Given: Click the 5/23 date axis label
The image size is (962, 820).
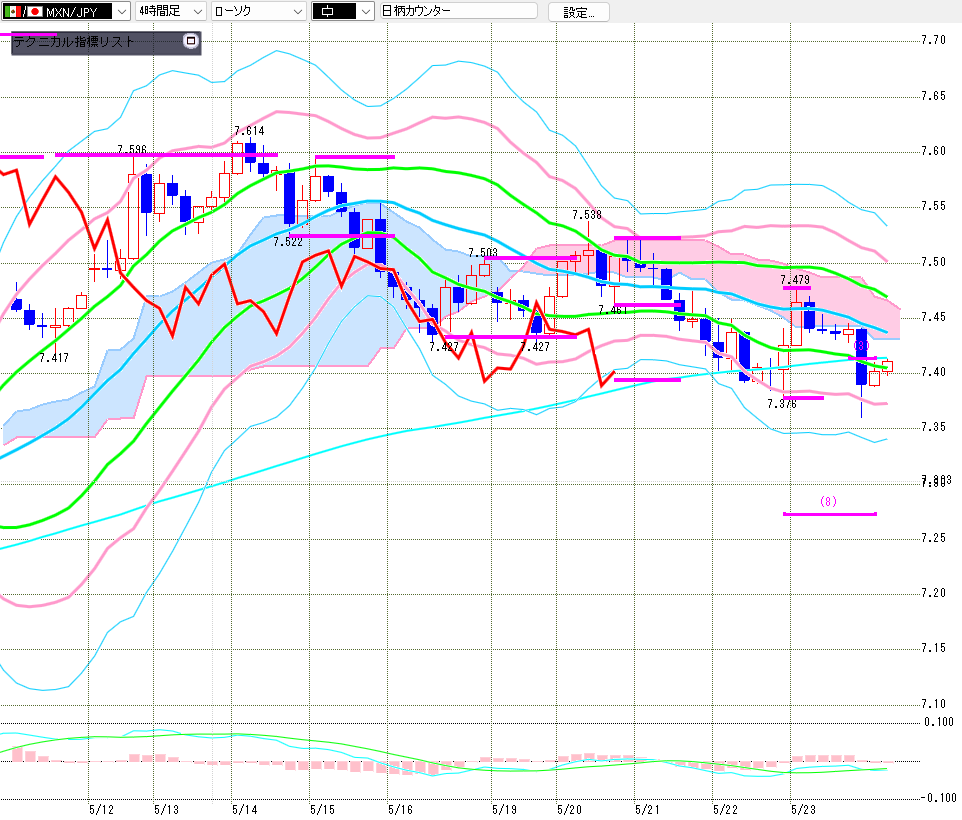Looking at the screenshot, I should (803, 810).
